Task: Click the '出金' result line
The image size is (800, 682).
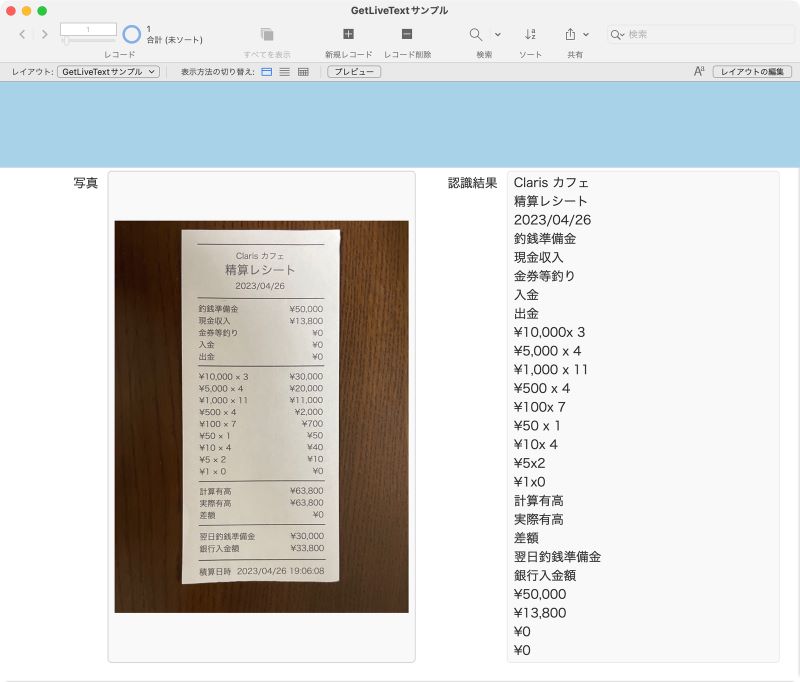Action: (x=526, y=313)
